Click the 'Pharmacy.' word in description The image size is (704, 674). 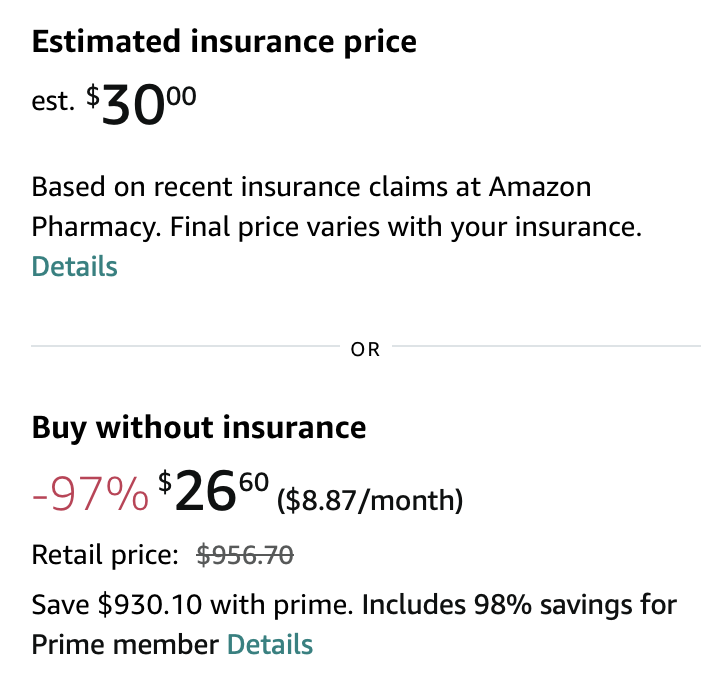[93, 227]
